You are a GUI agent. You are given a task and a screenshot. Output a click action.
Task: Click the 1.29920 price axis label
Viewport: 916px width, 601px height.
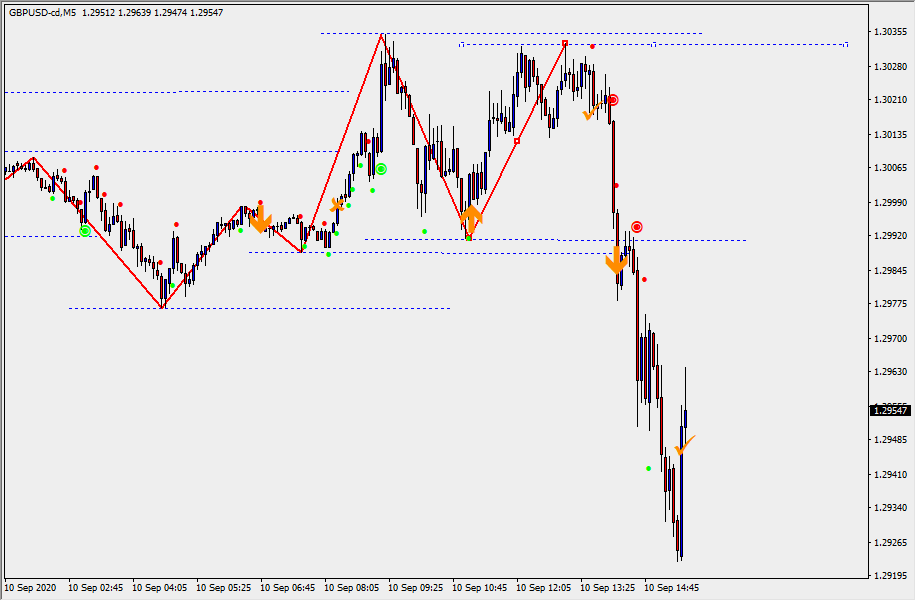tap(889, 236)
